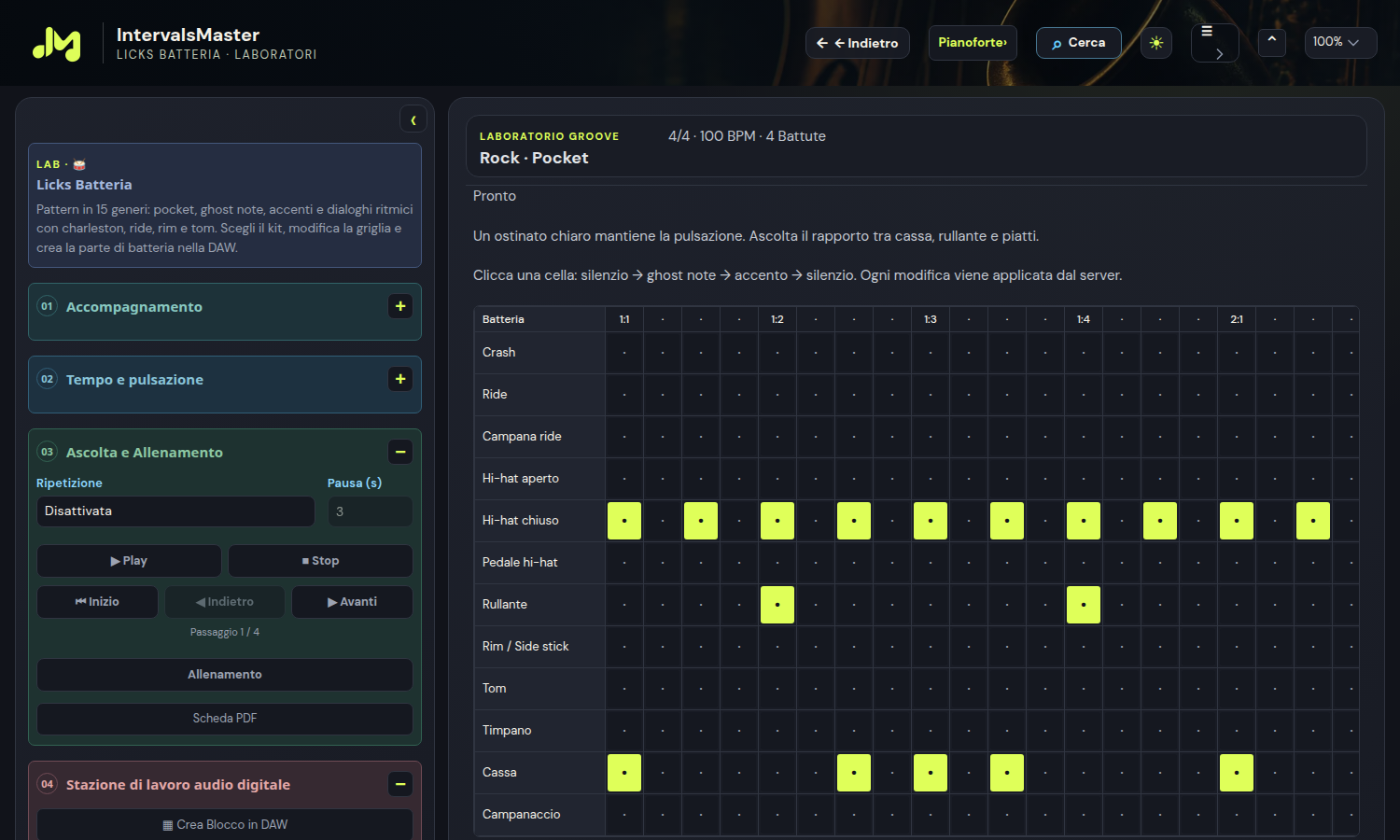Click the Campana ride row label
1400x840 pixels.
pos(522,437)
